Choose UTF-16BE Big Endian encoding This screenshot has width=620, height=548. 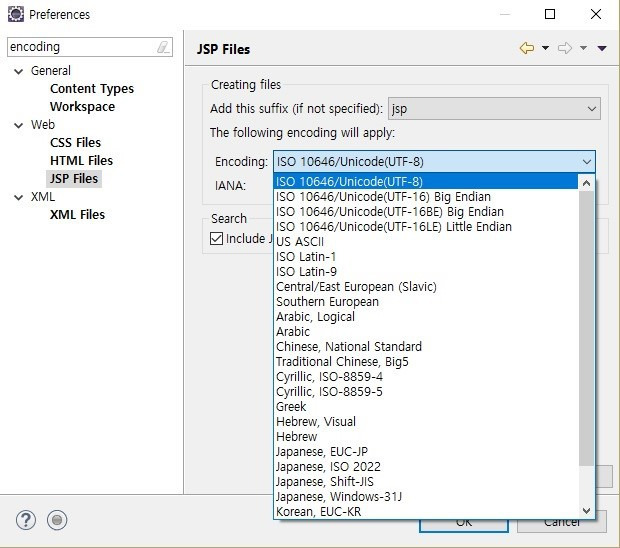[426, 212]
